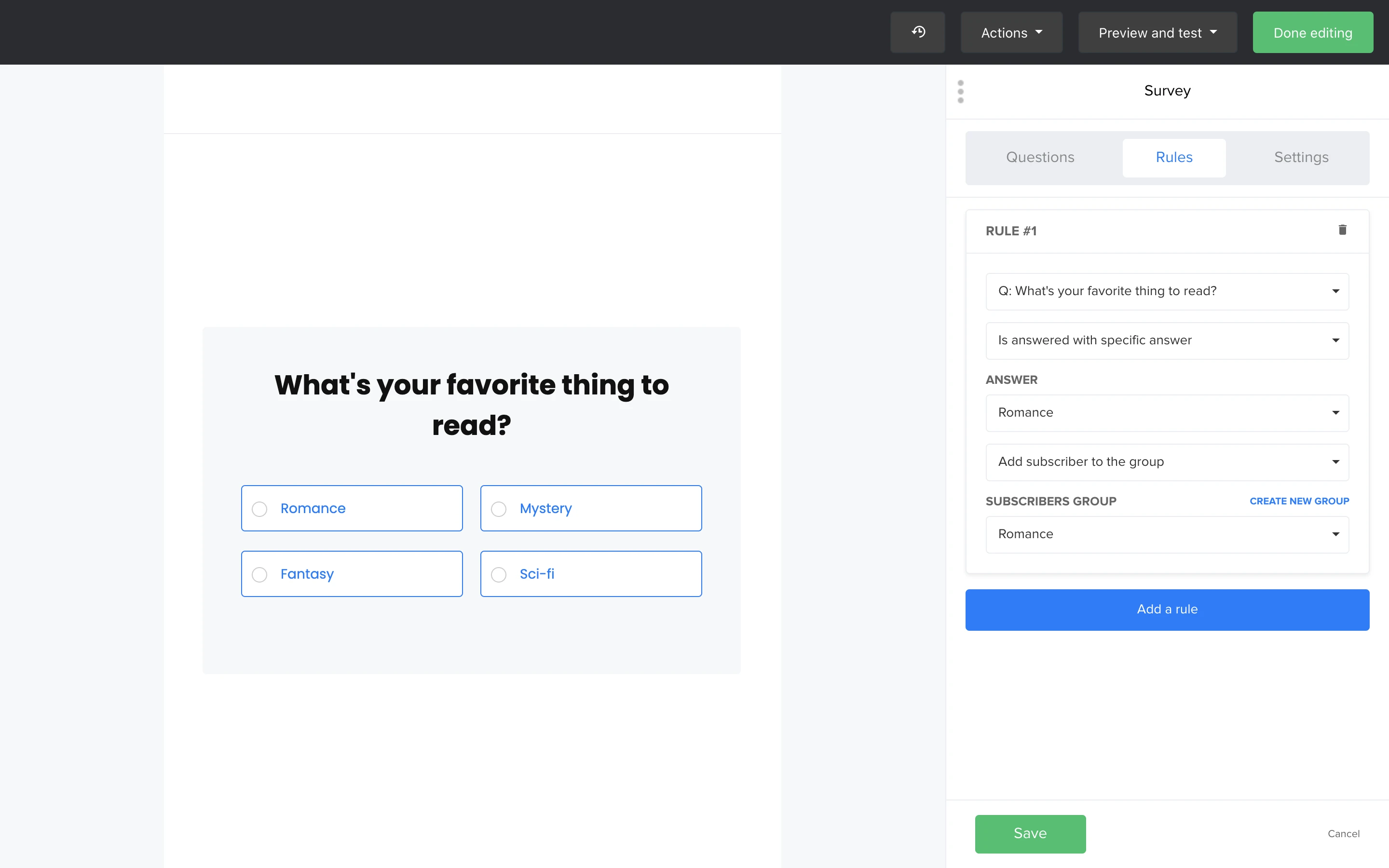1389x868 pixels.
Task: Pick the Sci-fi radio option
Action: (499, 574)
